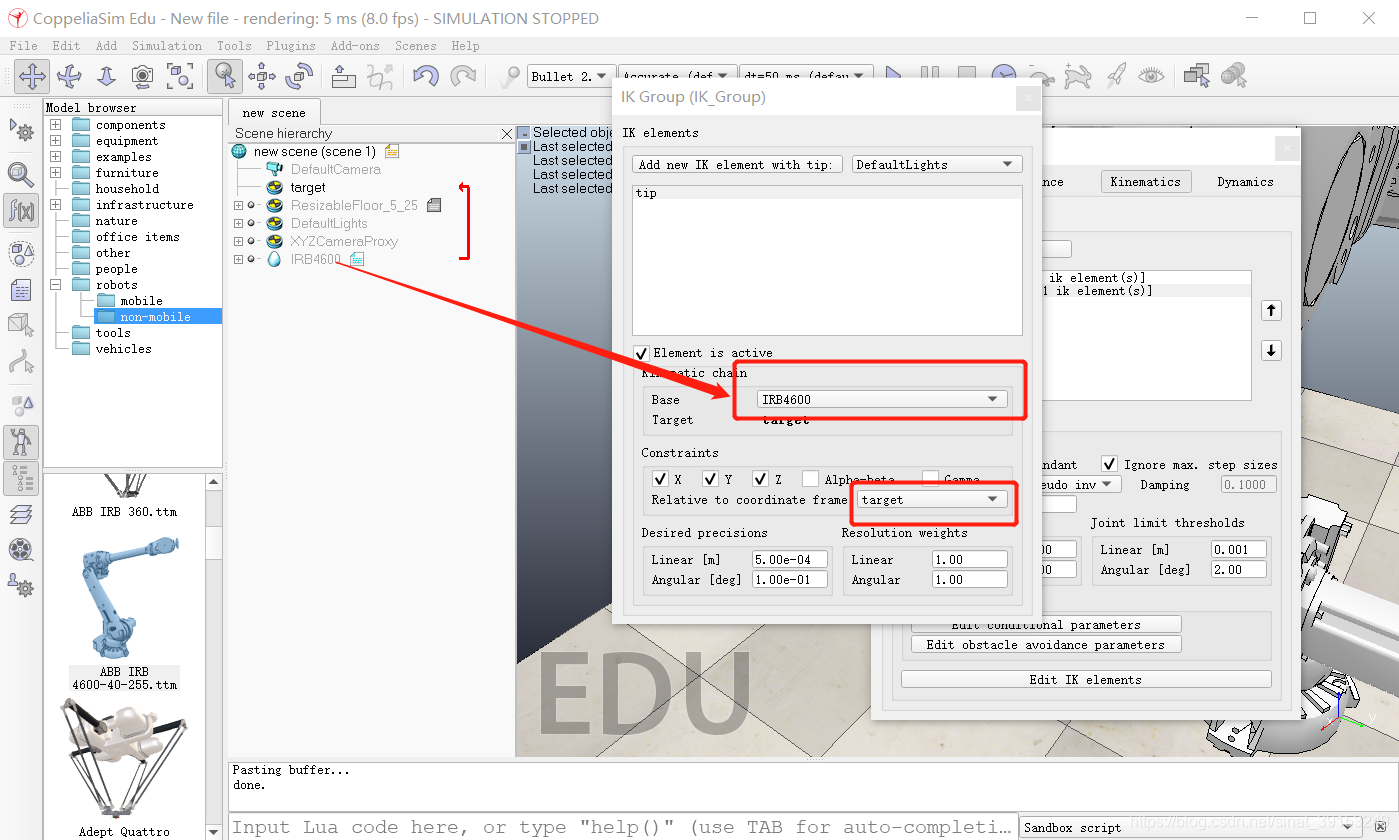Click the scene selector globe icon
The image size is (1399, 840).
click(x=1233, y=76)
